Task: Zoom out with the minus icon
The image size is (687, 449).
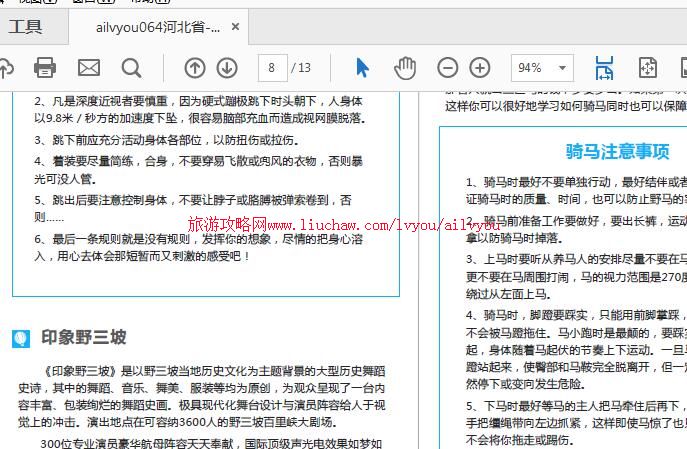Action: (448, 68)
